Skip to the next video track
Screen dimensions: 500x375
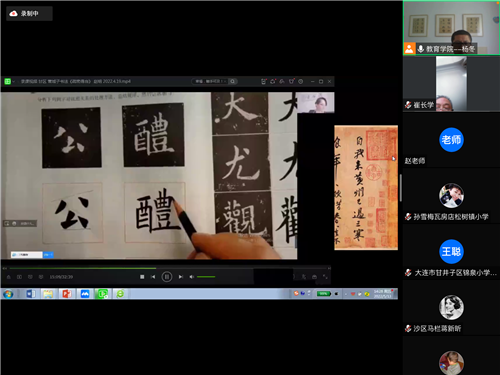pos(180,277)
